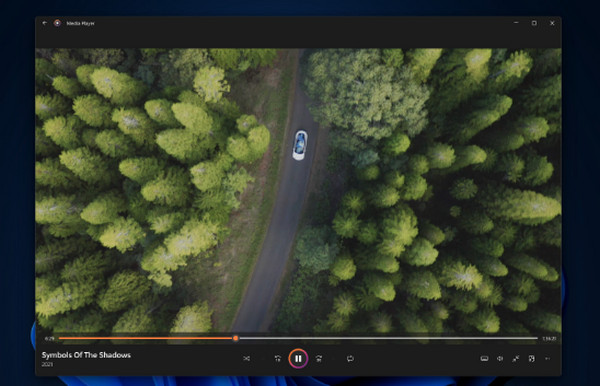The height and width of the screenshot is (386, 600).
Task: Open the volume control
Action: point(500,358)
